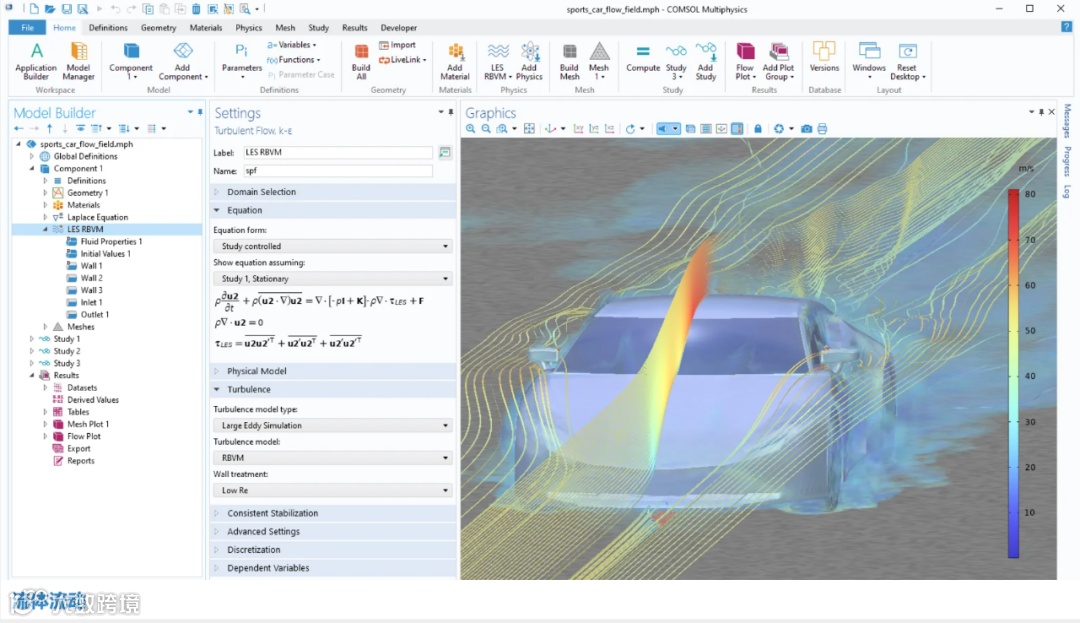
Task: Click the move up arrow in Model Builder
Action: click(x=50, y=129)
